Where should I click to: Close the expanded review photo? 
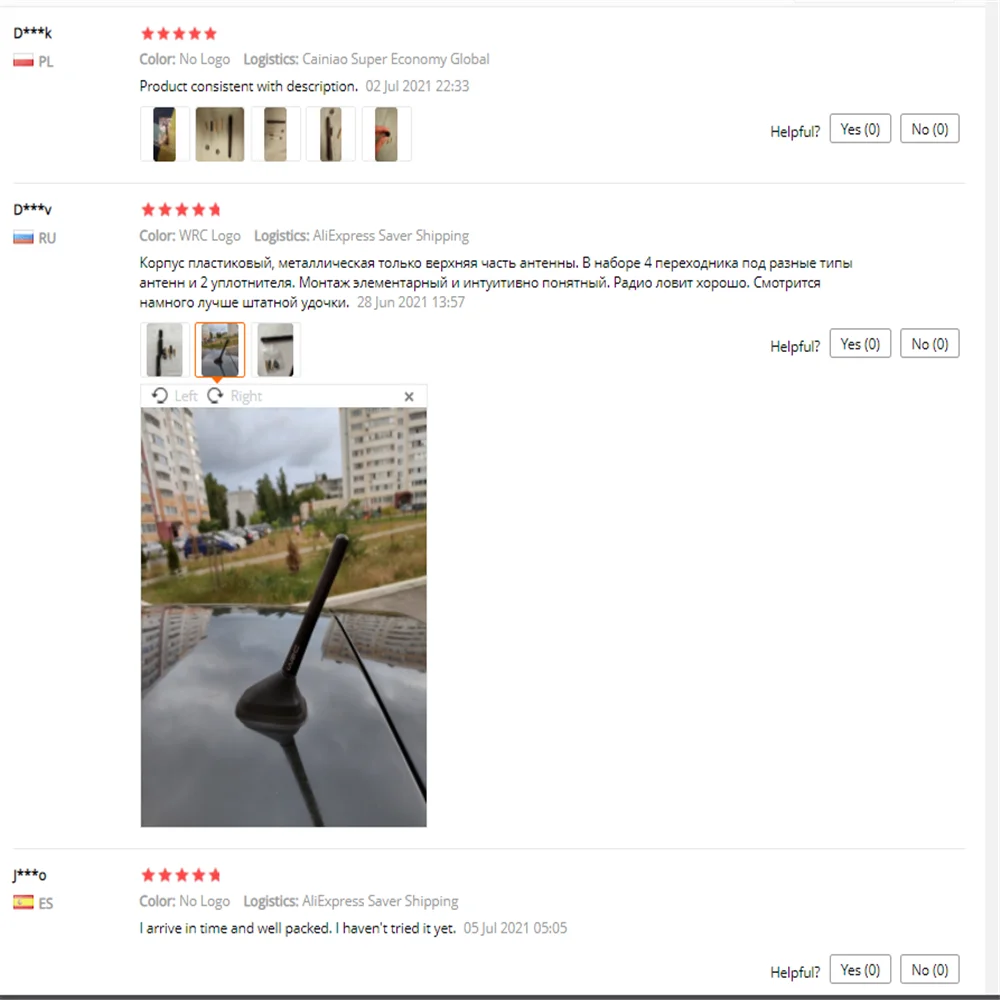(x=409, y=397)
